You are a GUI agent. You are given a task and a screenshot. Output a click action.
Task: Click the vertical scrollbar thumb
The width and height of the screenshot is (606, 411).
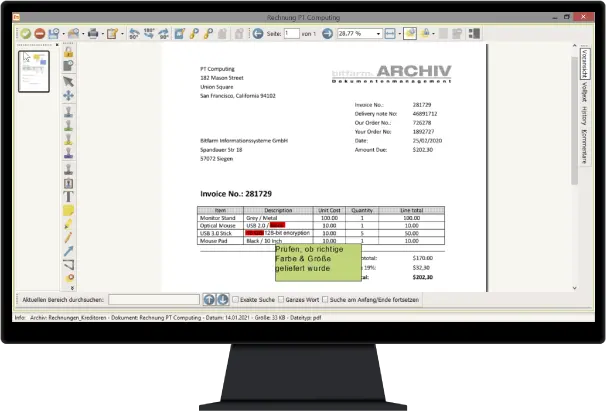click(574, 120)
